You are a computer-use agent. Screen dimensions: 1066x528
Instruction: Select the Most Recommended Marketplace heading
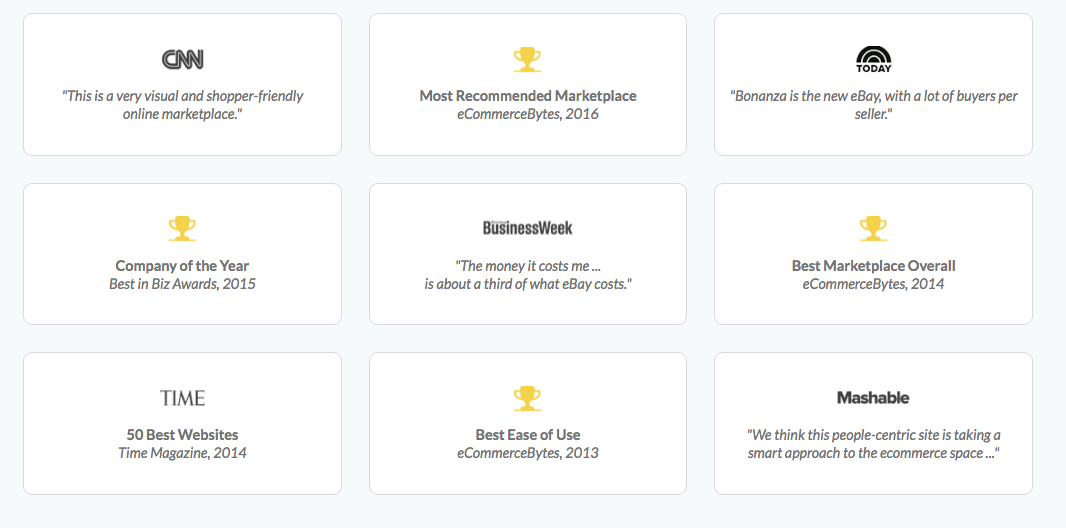[x=528, y=96]
